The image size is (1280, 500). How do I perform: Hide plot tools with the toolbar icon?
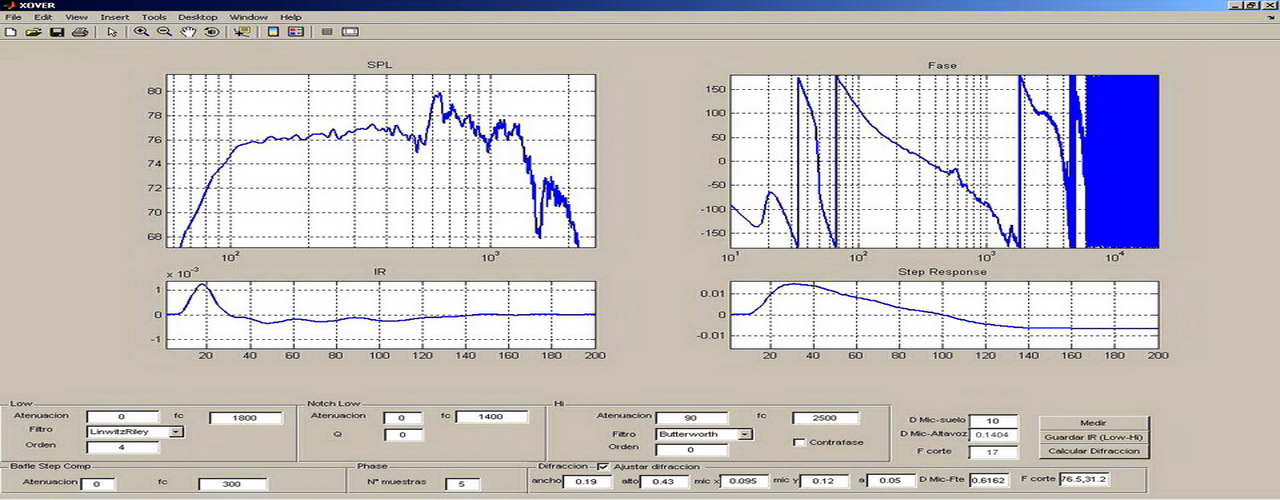[x=327, y=32]
